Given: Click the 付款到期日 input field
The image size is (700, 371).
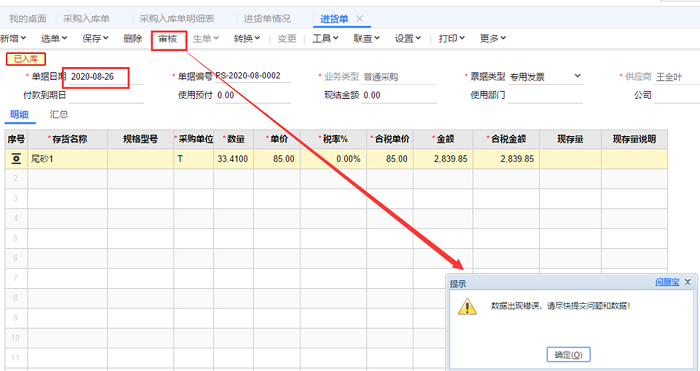Looking at the screenshot, I should [x=106, y=96].
